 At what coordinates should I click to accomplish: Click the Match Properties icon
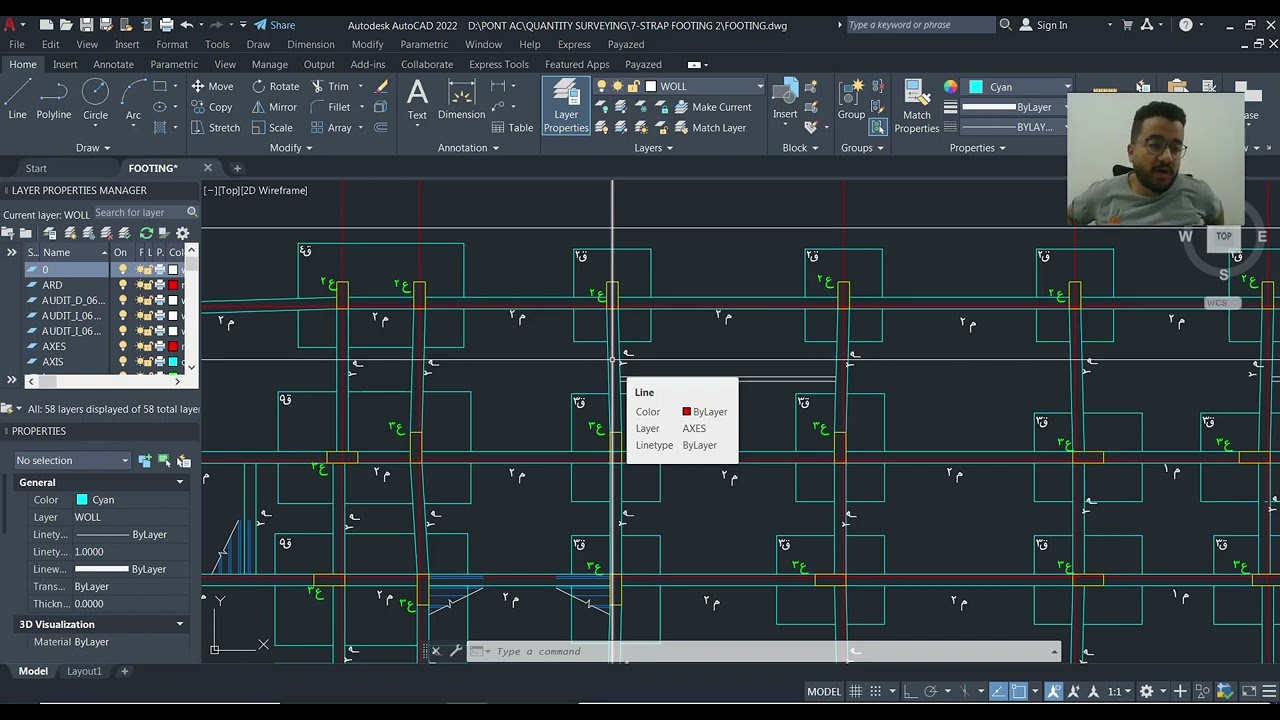(916, 106)
